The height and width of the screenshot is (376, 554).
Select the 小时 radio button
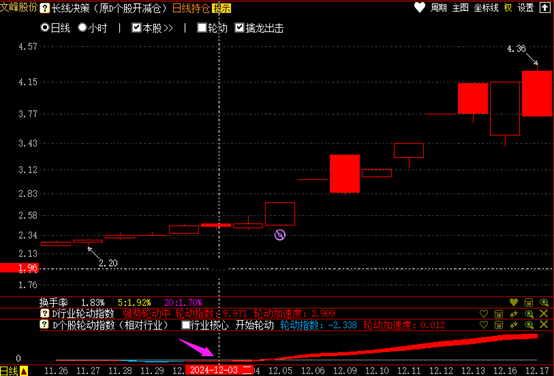[82, 28]
